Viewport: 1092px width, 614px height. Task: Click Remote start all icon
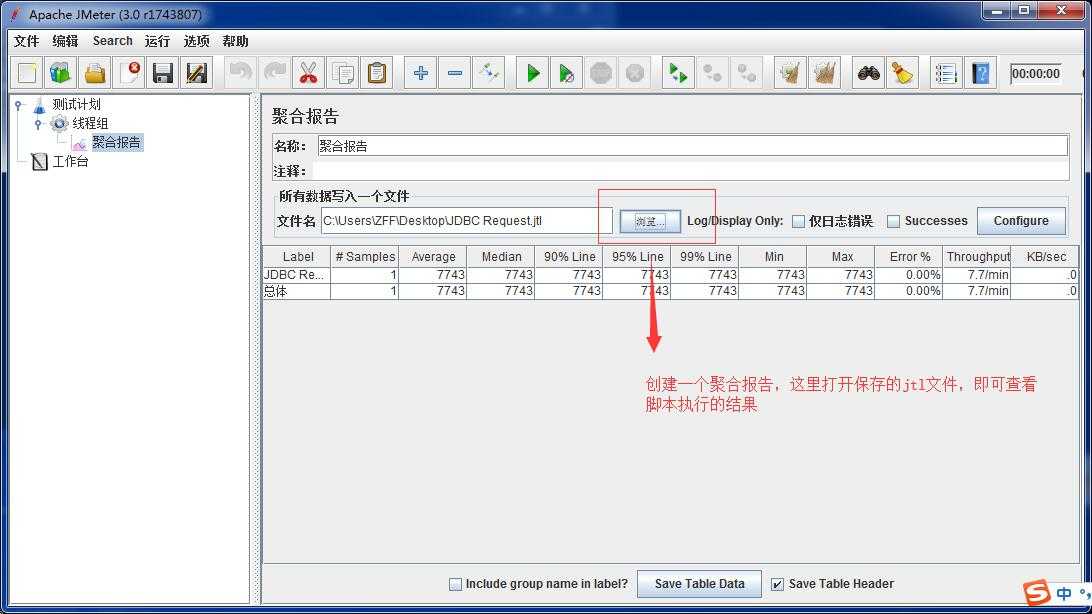coord(678,72)
